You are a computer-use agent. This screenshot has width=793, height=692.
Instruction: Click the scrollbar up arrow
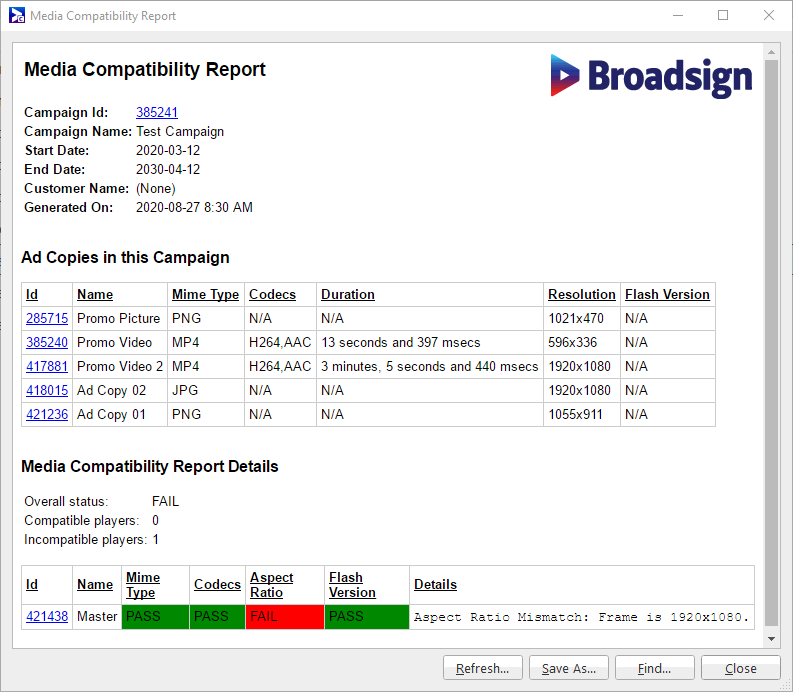[771, 52]
